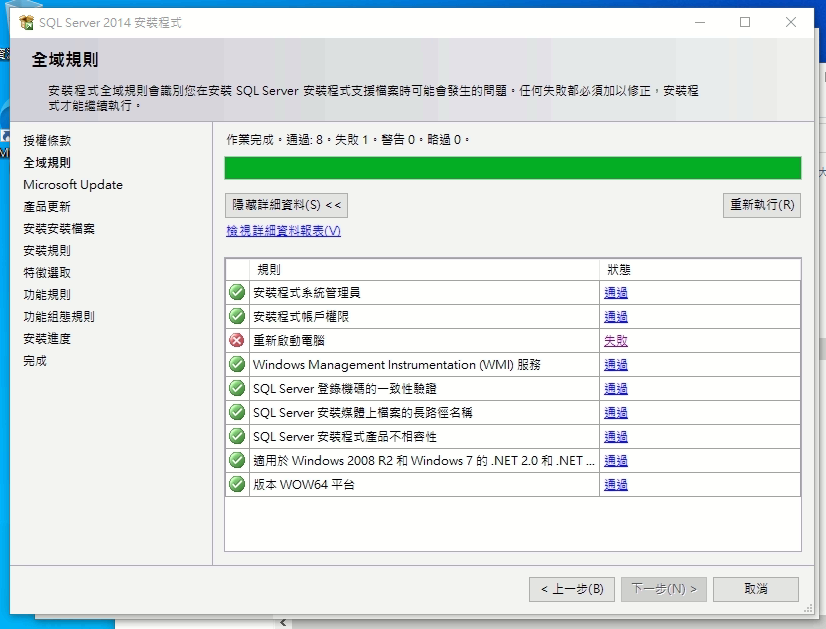Click the 規則 column header
The width and height of the screenshot is (826, 629).
coord(425,270)
